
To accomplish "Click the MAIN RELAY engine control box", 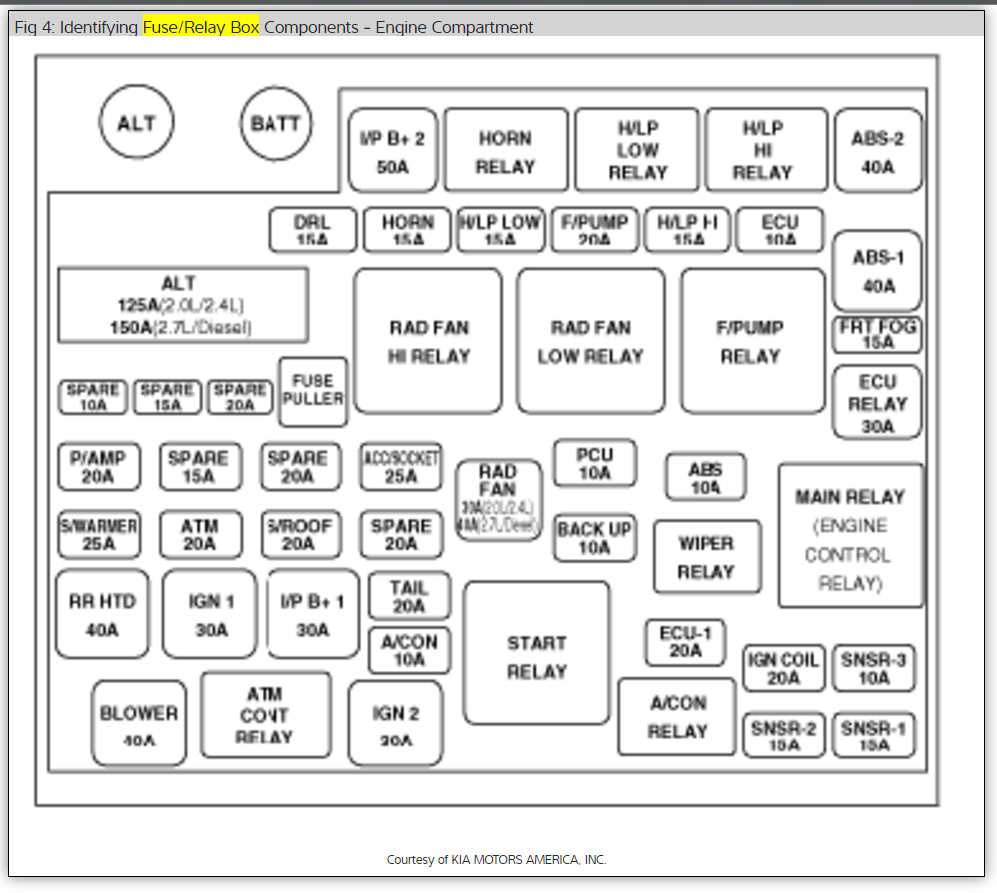I will click(851, 536).
